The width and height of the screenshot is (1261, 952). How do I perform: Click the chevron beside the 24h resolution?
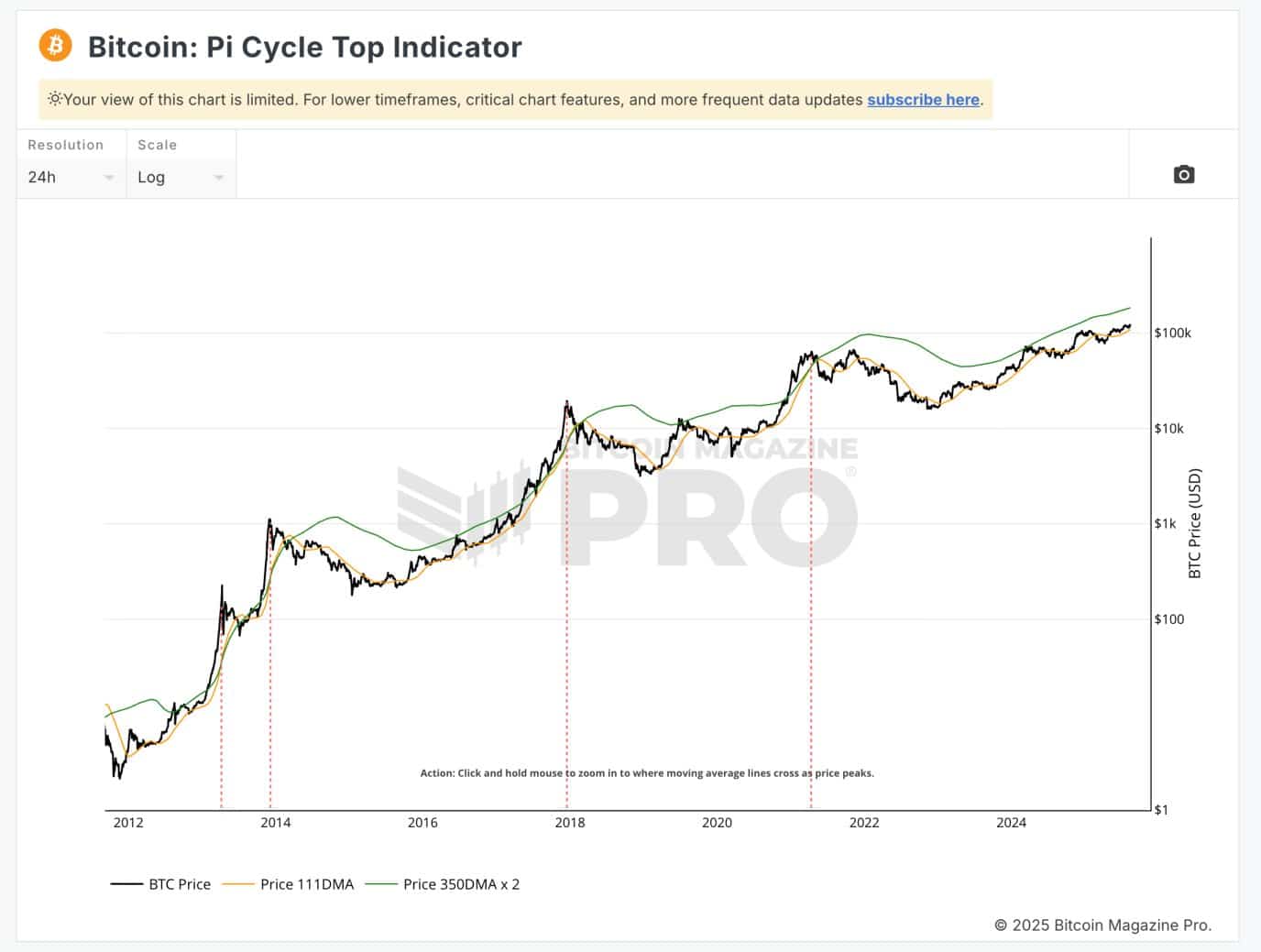click(x=109, y=178)
